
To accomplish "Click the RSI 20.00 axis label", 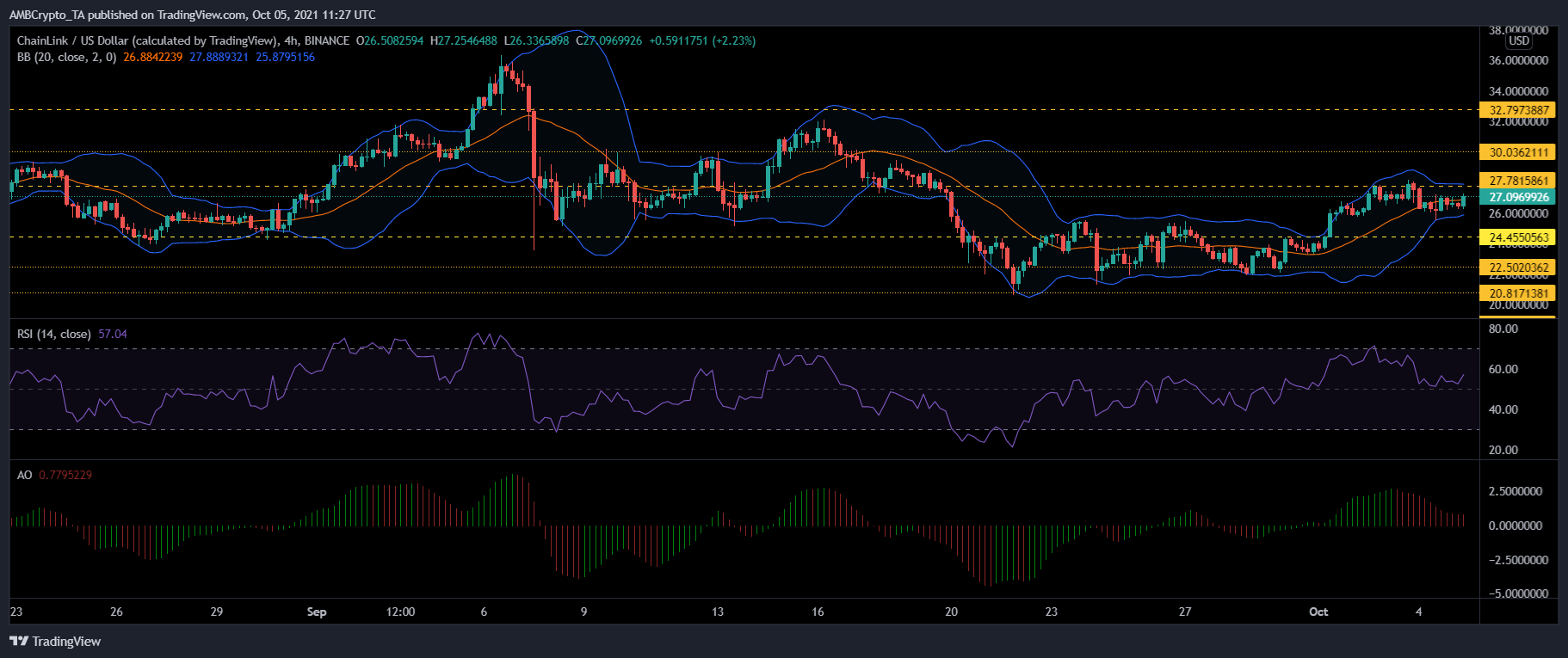I will (x=1503, y=450).
